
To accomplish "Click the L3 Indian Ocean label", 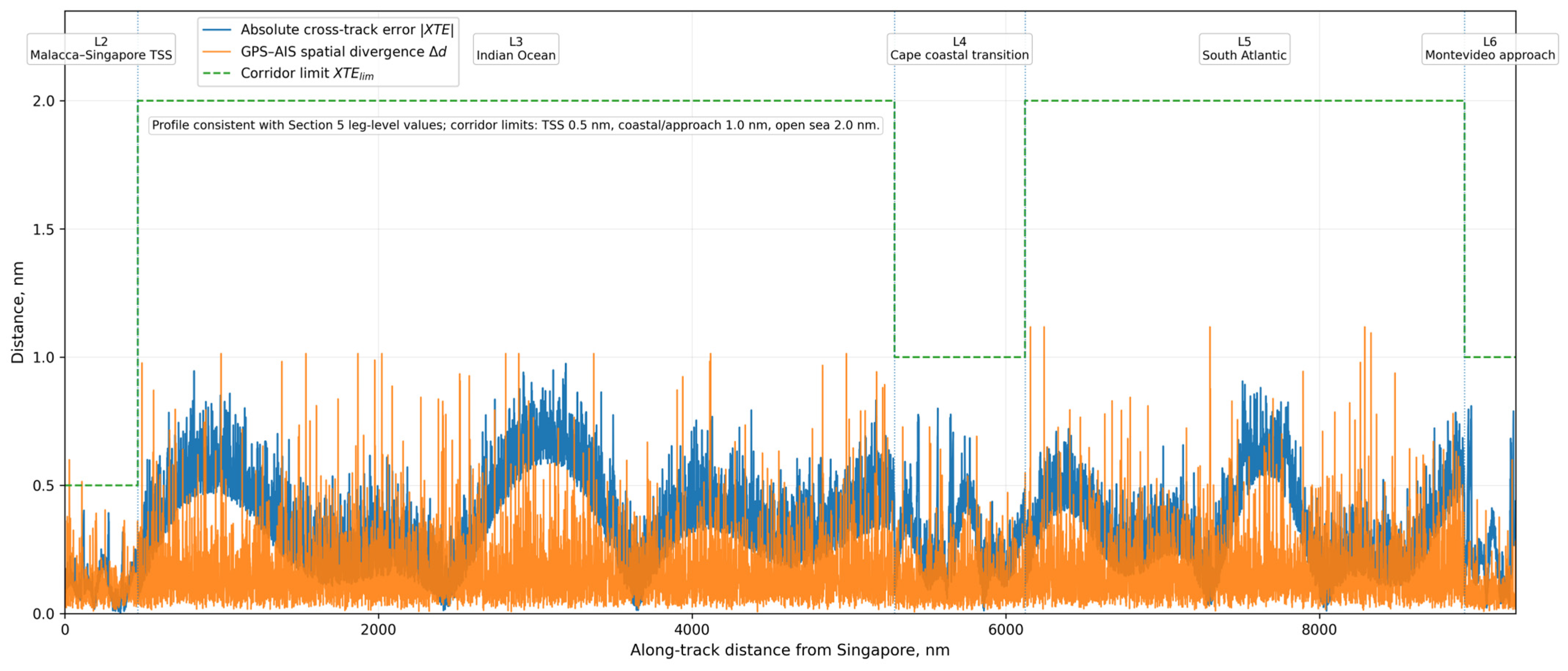I will (515, 49).
